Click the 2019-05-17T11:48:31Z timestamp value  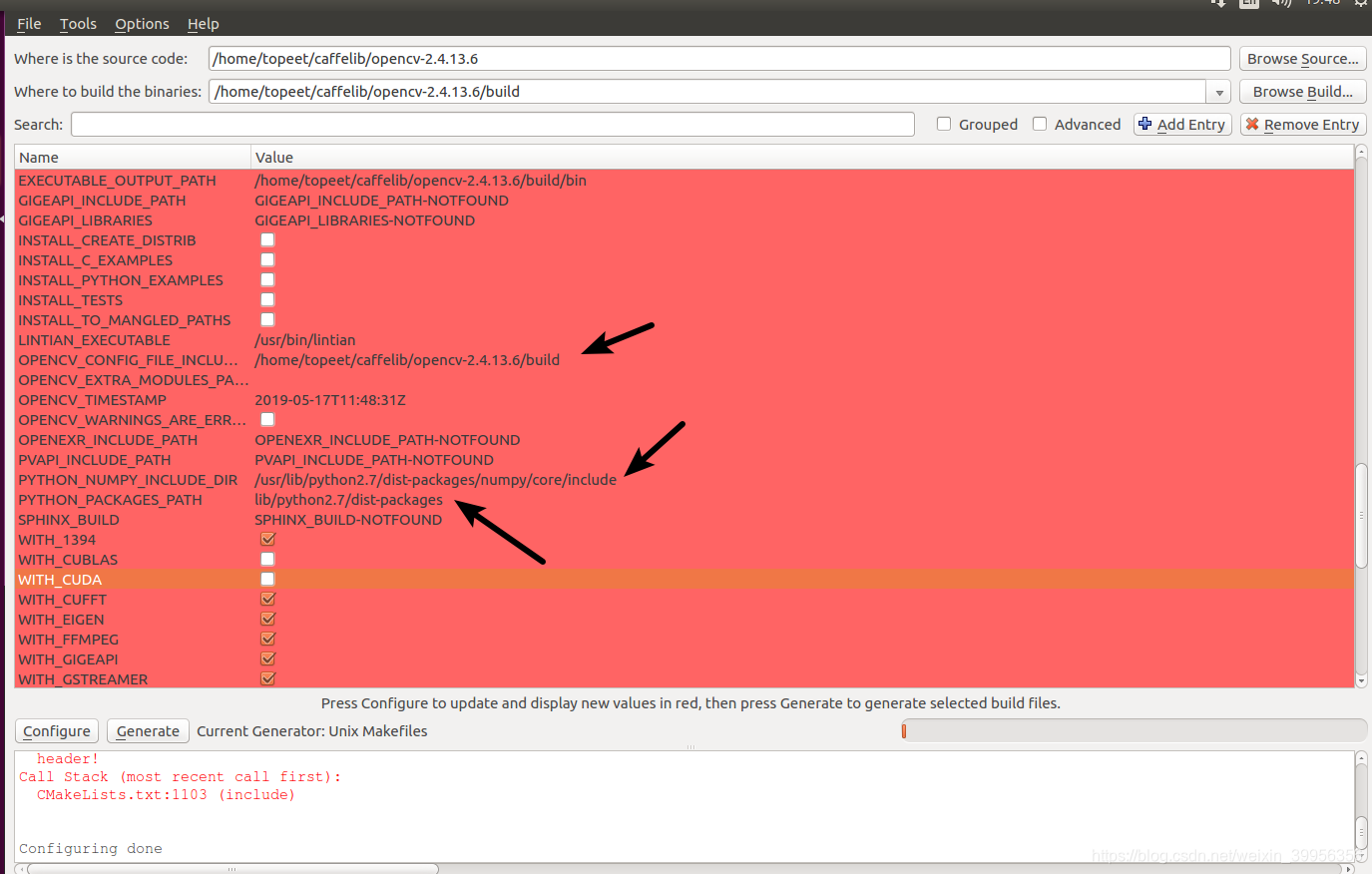coord(330,400)
